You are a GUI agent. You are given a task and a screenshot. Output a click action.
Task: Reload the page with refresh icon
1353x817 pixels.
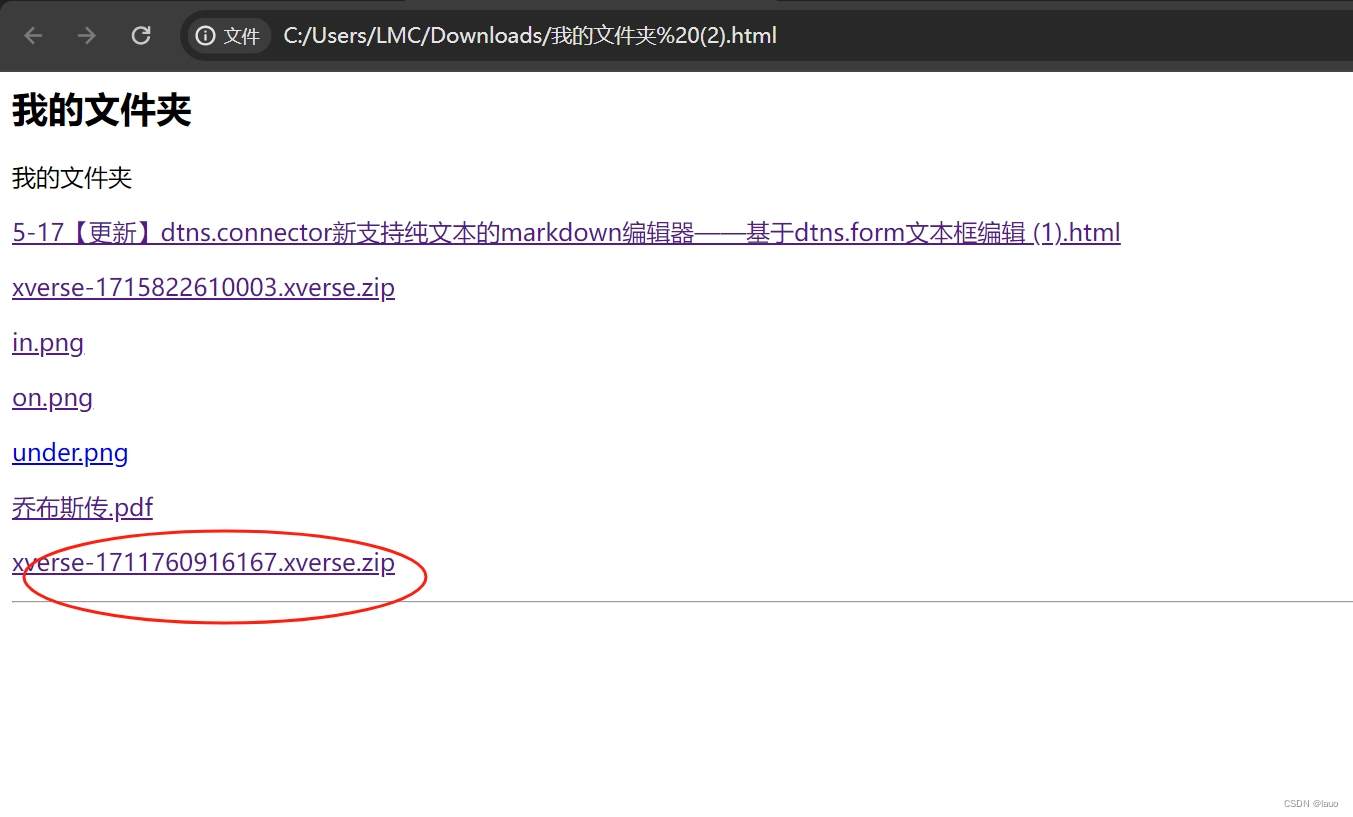[x=141, y=36]
